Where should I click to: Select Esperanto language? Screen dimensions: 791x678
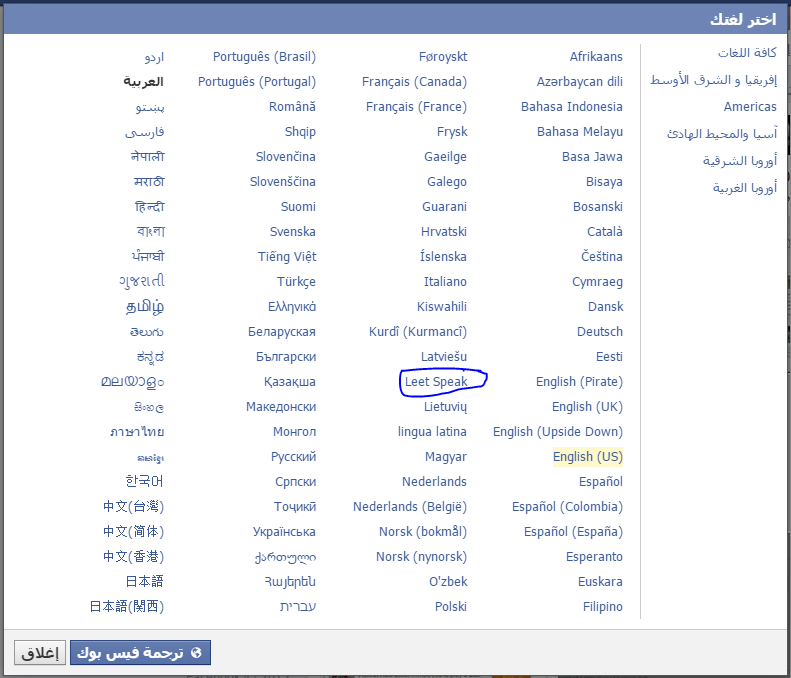pos(594,556)
